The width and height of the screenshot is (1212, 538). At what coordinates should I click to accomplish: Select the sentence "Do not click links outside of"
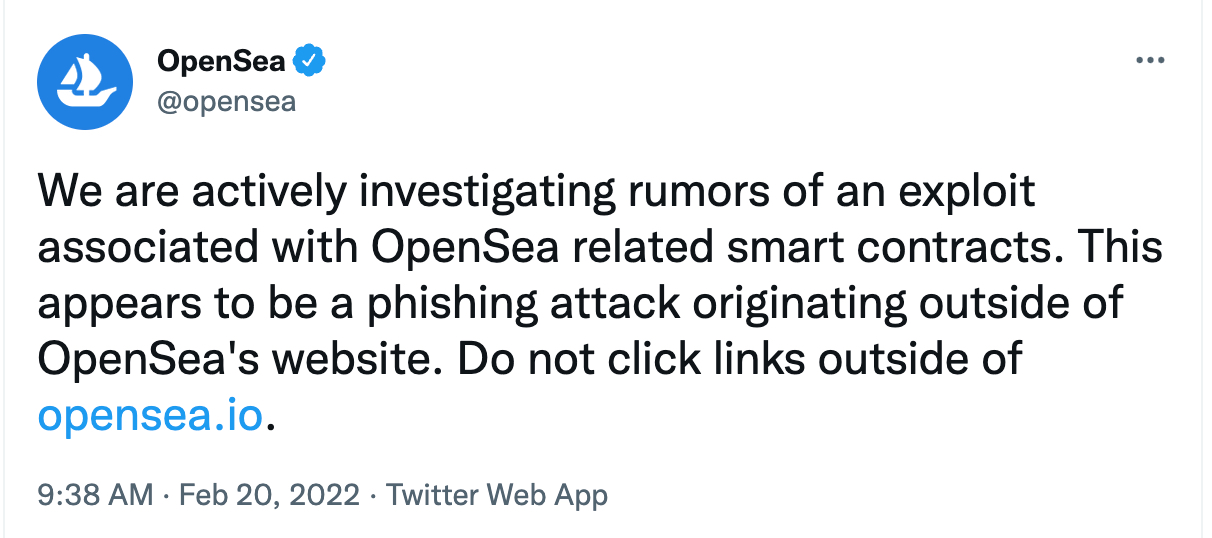740,357
